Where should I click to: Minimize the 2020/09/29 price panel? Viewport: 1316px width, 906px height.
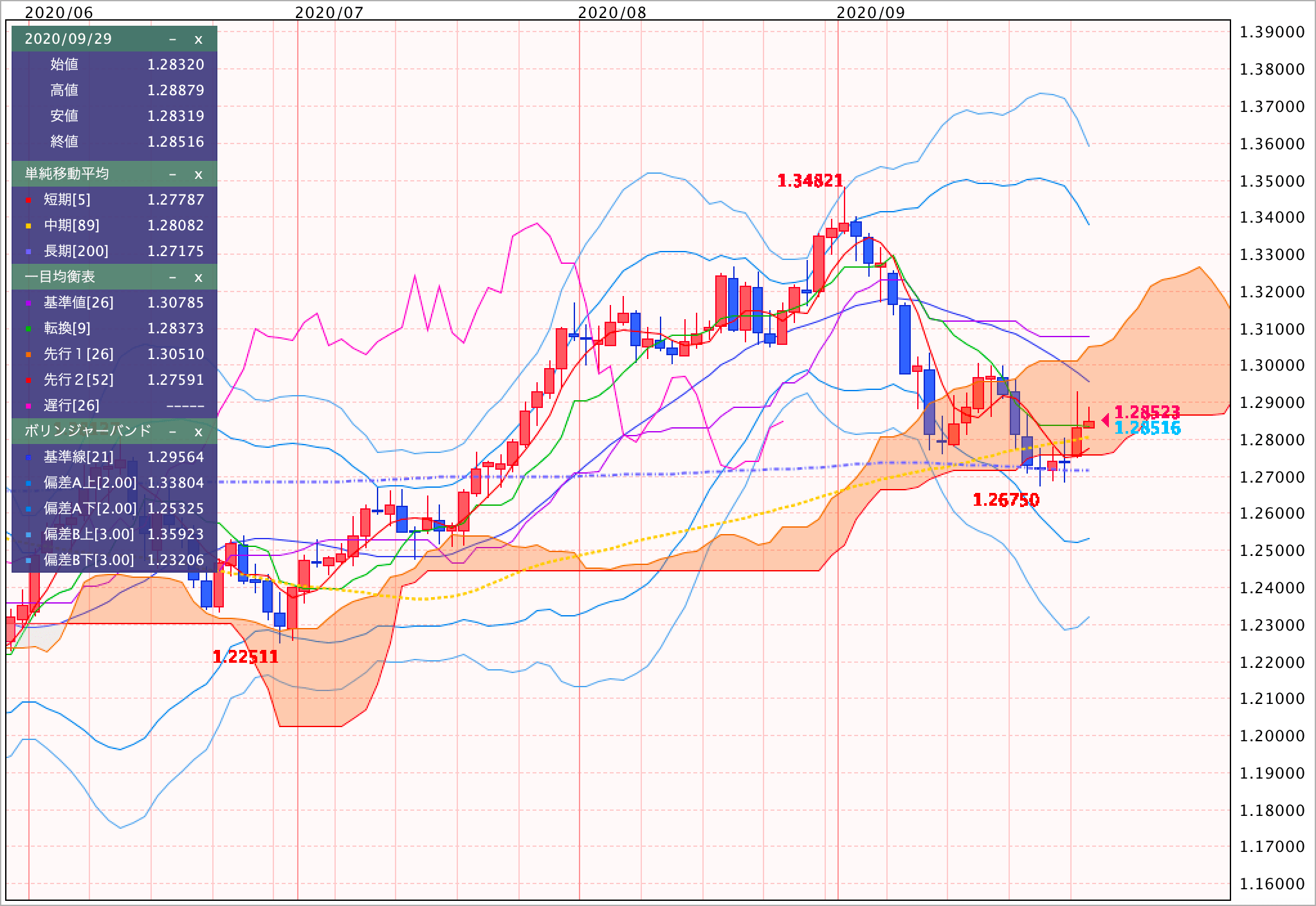coord(172,39)
